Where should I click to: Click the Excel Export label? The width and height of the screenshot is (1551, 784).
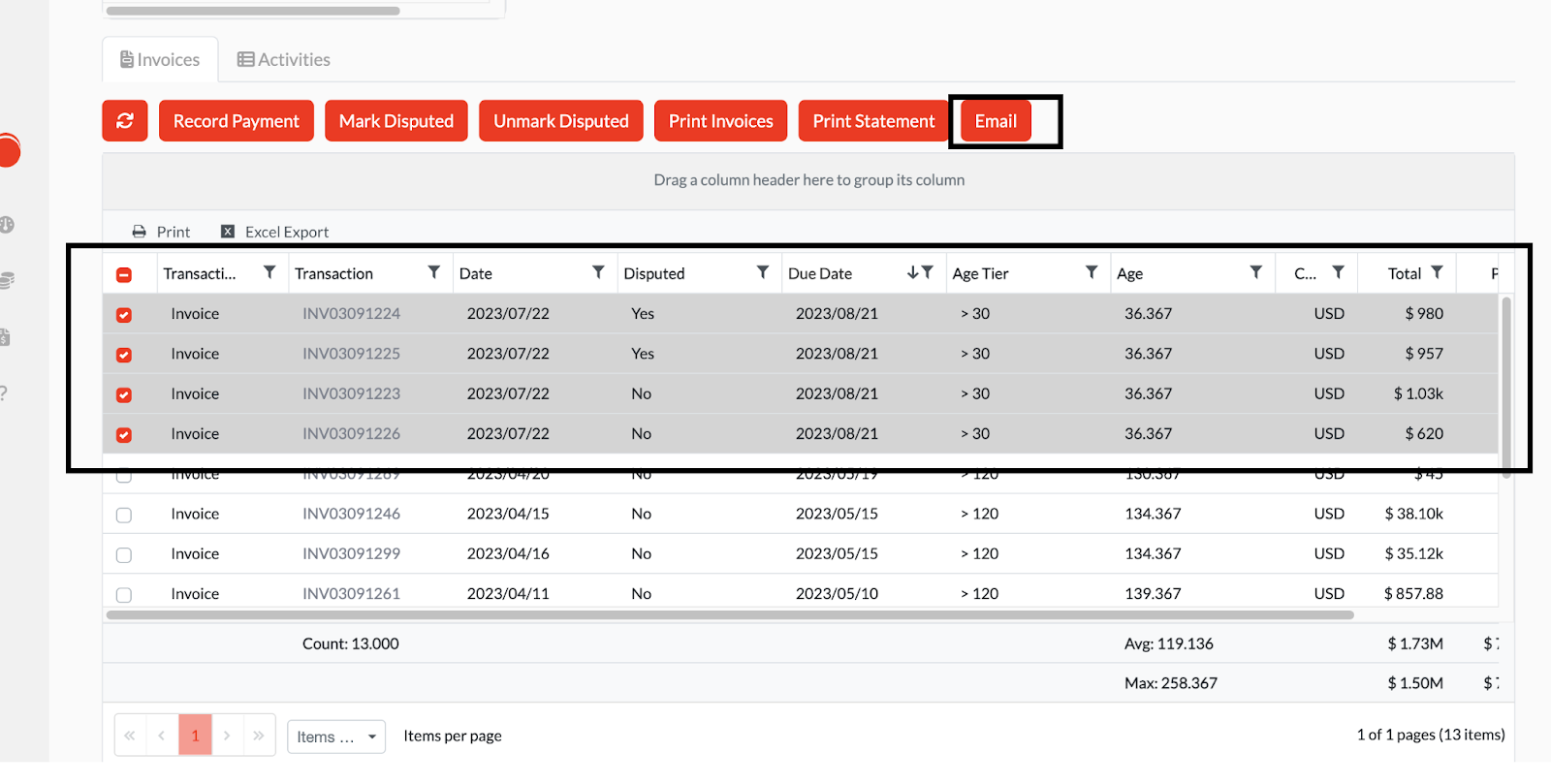point(287,232)
